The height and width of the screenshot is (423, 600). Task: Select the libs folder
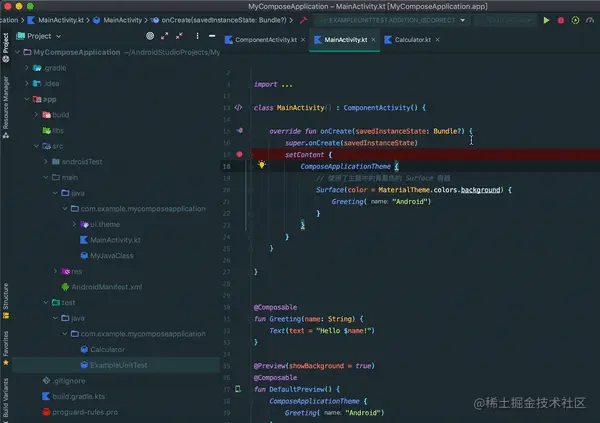coord(53,131)
